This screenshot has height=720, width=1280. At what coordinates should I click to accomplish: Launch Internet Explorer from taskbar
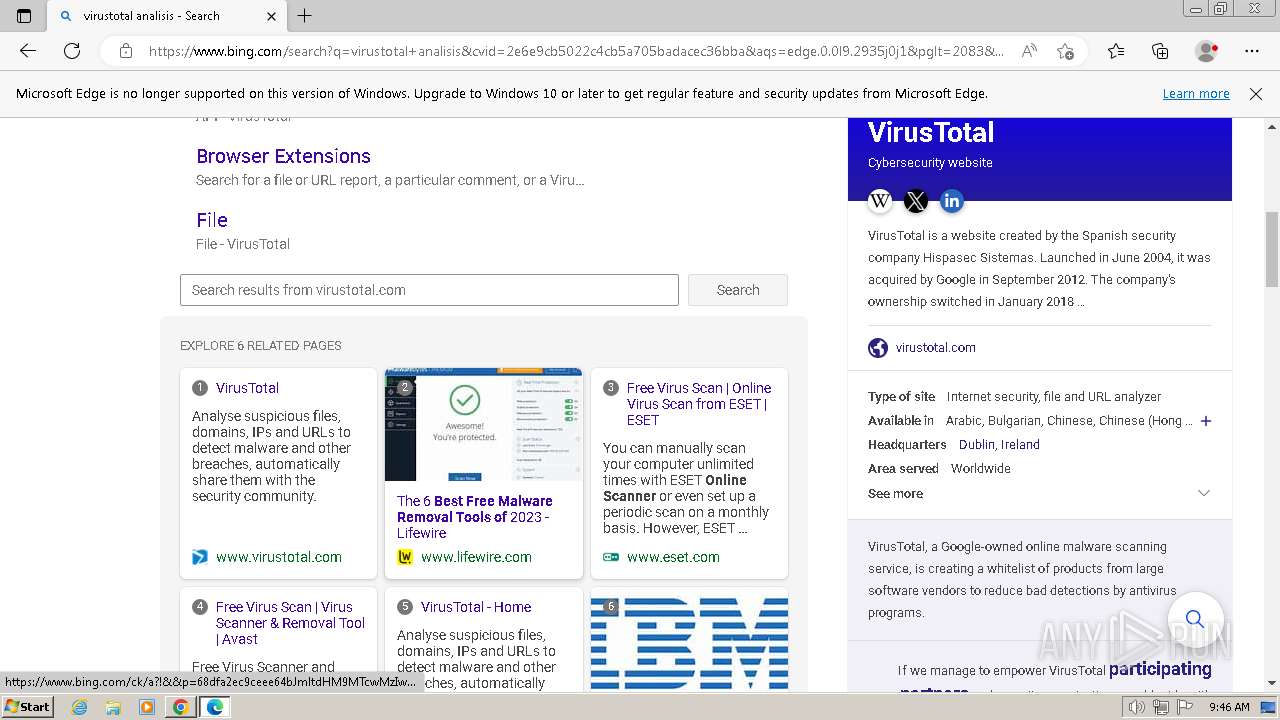pyautogui.click(x=79, y=707)
